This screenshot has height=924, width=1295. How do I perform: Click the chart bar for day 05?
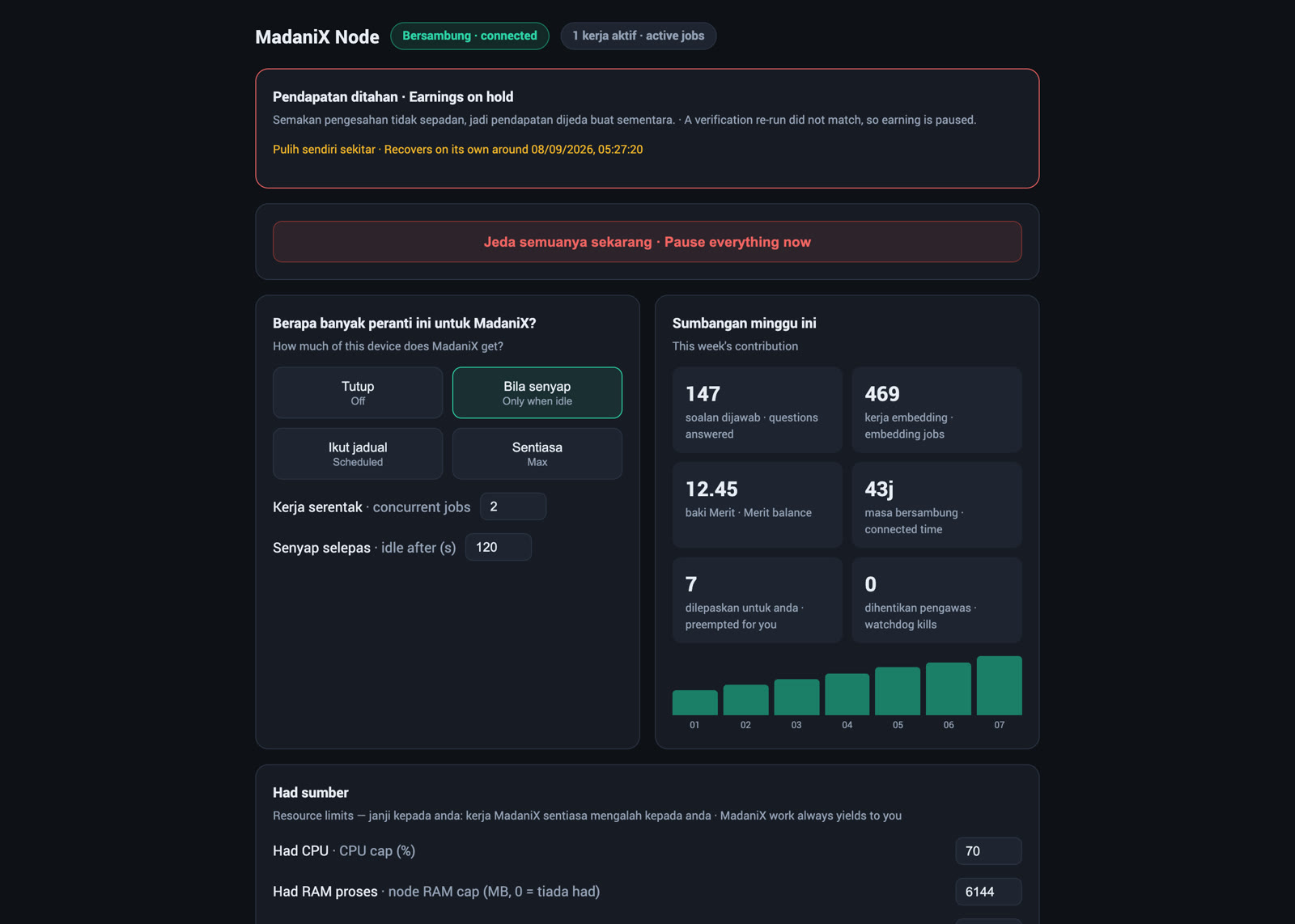898,691
